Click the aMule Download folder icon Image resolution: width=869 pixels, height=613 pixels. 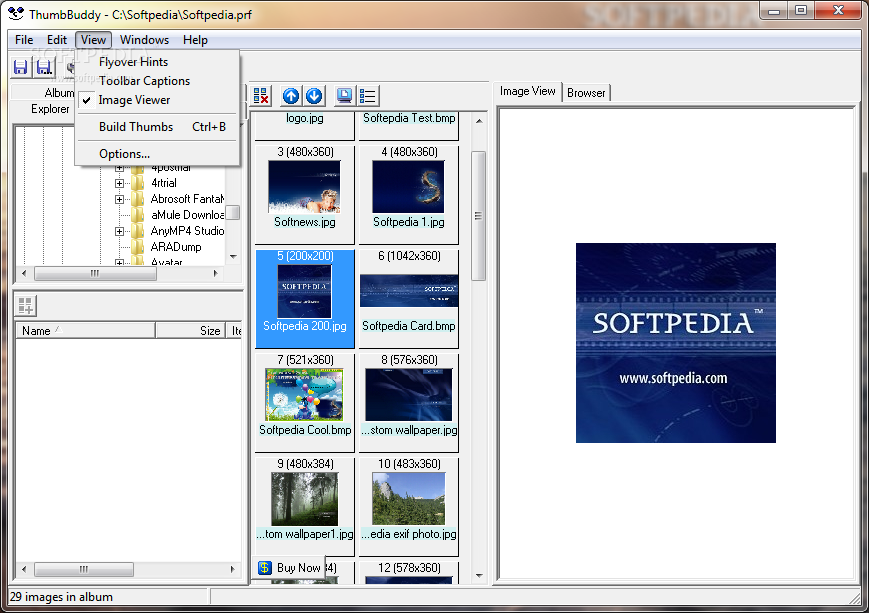coord(137,214)
